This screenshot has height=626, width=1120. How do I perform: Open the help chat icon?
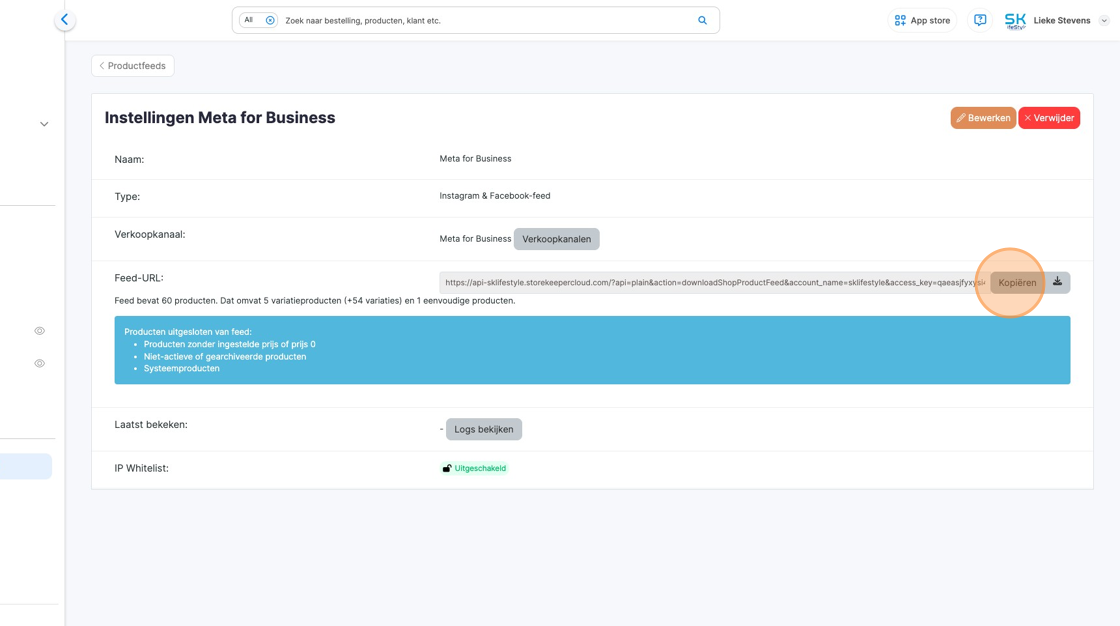(x=980, y=21)
